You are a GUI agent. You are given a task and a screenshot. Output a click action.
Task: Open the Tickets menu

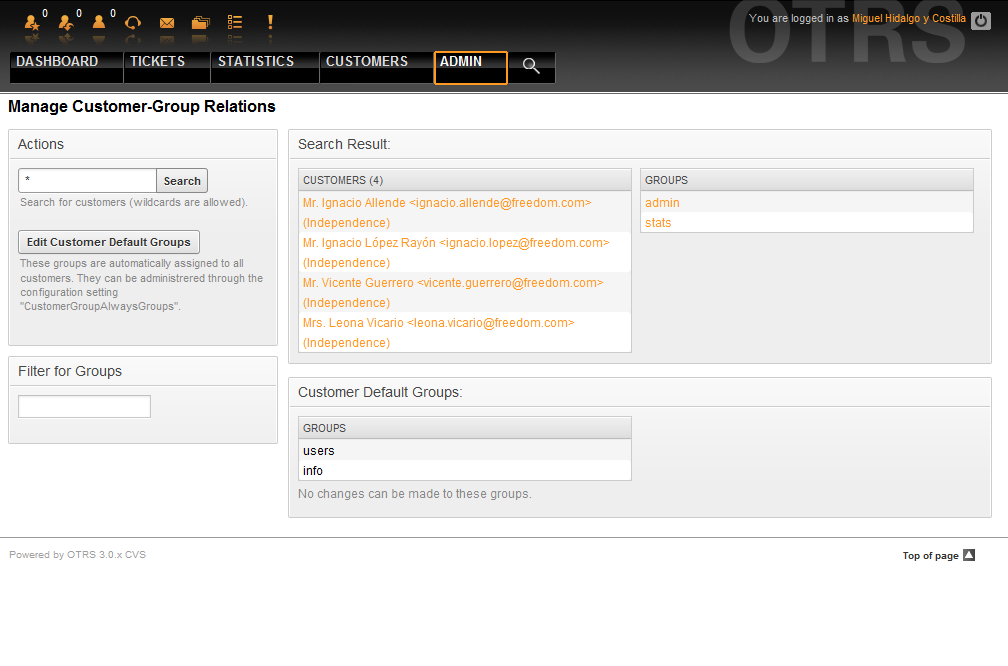(157, 62)
